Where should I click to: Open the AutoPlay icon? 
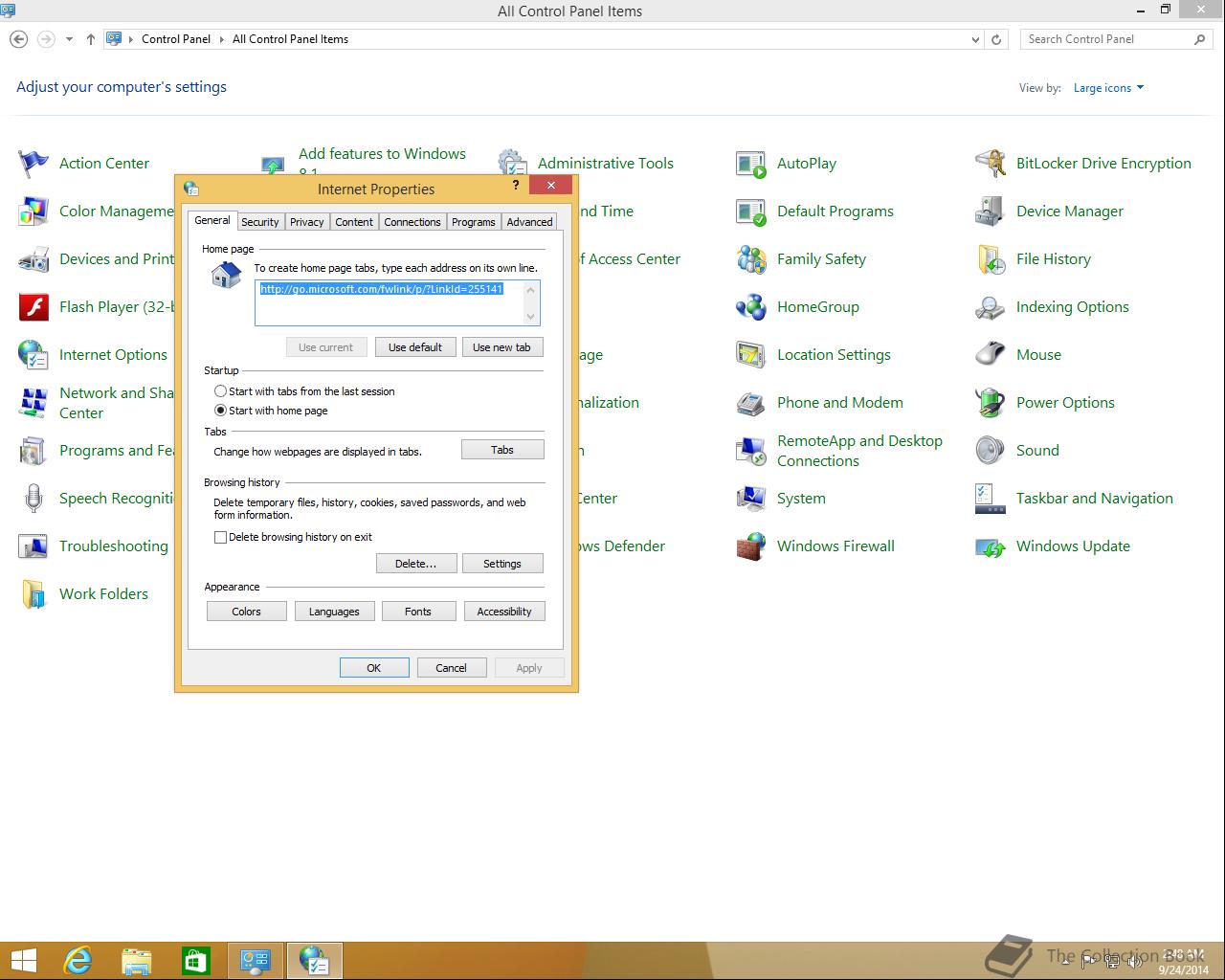pyautogui.click(x=751, y=164)
